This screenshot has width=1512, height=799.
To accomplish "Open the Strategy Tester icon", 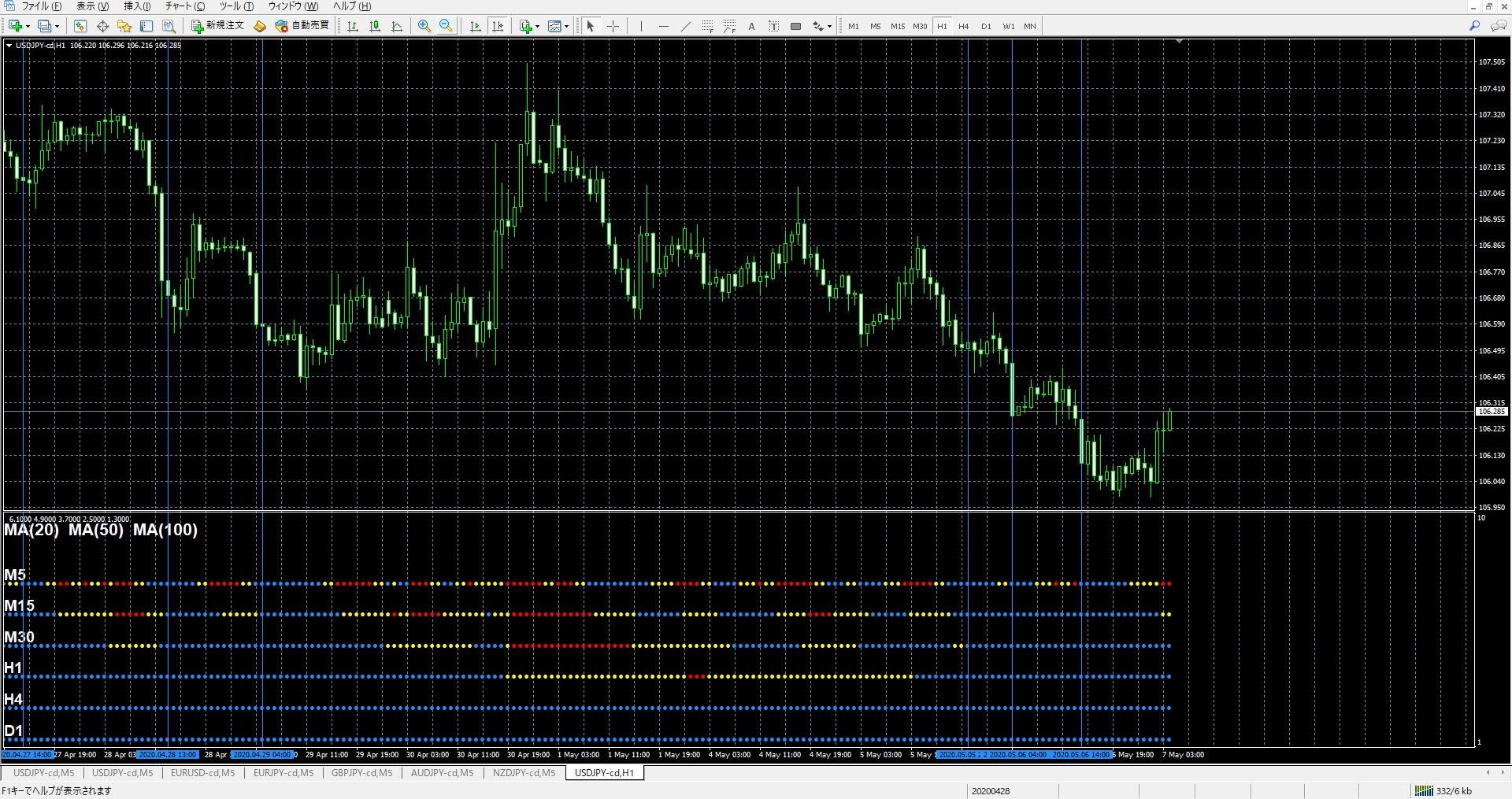I will pos(169,26).
